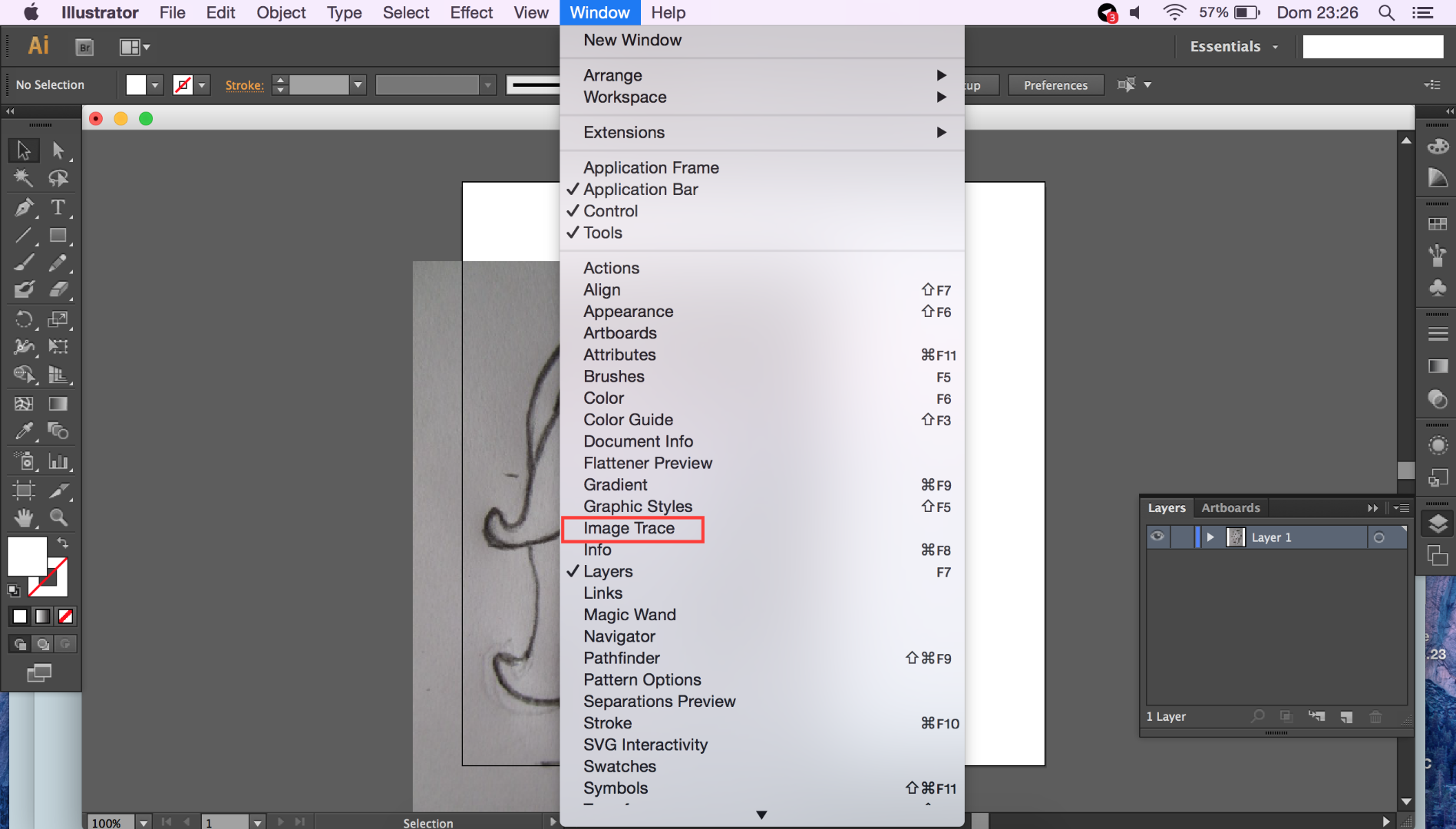Open the Effect menu

(x=471, y=12)
